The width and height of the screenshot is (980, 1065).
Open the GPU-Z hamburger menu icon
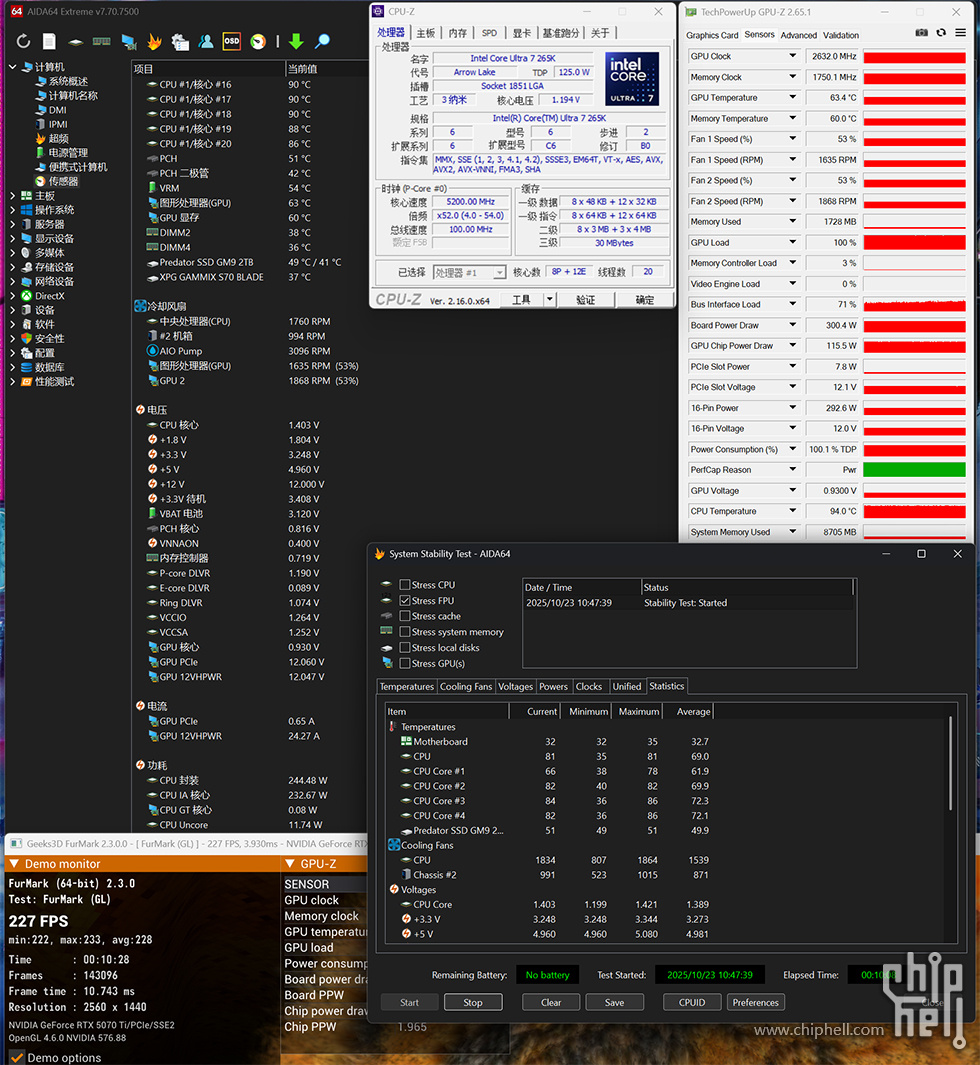(960, 34)
